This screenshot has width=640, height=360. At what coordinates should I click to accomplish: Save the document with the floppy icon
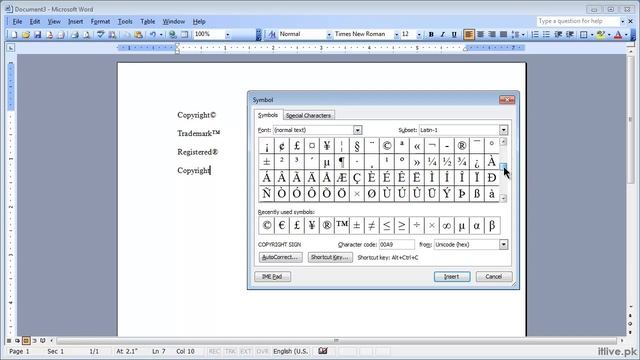pos(38,35)
